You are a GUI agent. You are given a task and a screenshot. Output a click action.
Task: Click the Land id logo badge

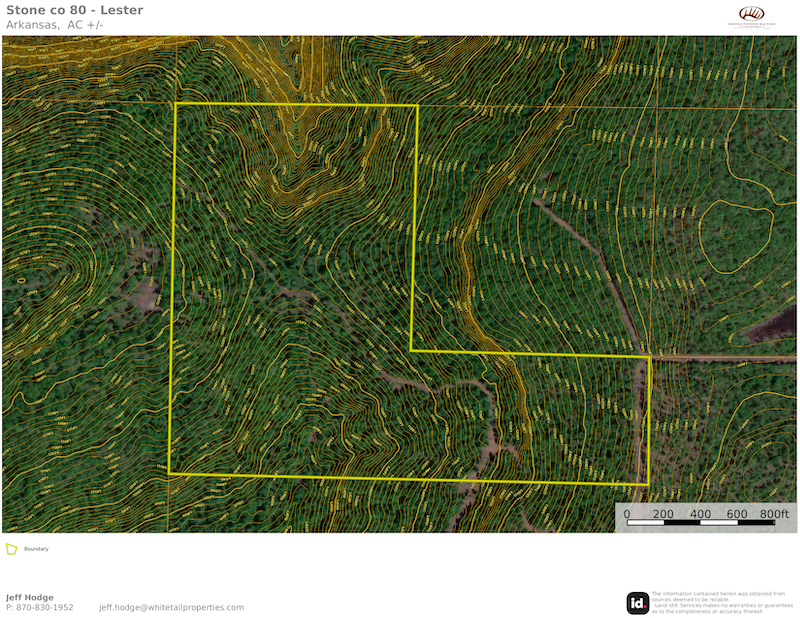637,602
